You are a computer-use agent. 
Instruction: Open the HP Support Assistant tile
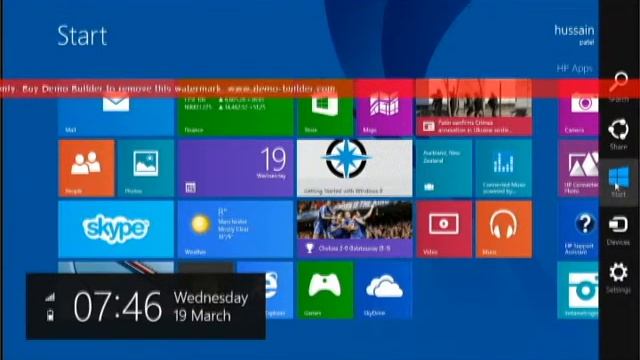(578, 229)
